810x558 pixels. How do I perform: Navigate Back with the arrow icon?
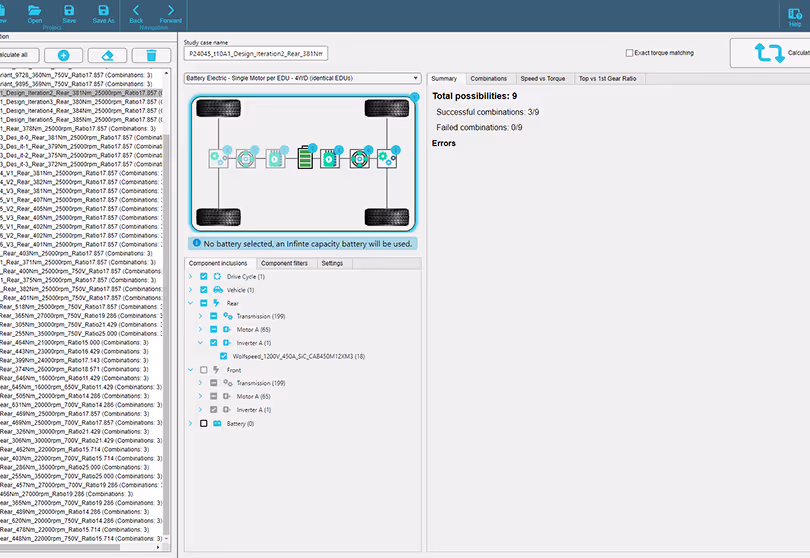pyautogui.click(x=136, y=14)
